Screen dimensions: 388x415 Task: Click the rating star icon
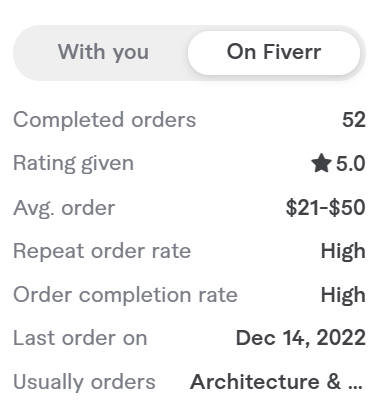coord(321,163)
